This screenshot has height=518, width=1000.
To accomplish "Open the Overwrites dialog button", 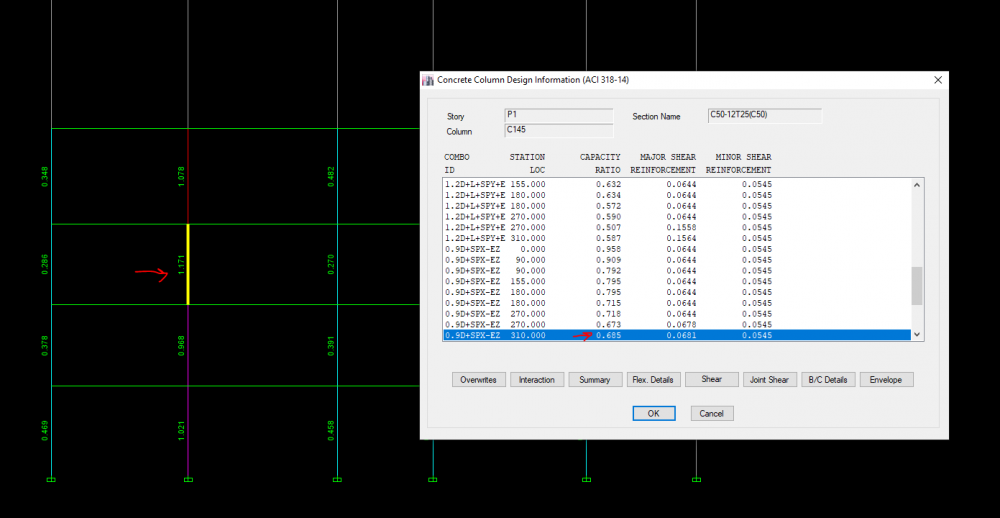I will [x=479, y=380].
